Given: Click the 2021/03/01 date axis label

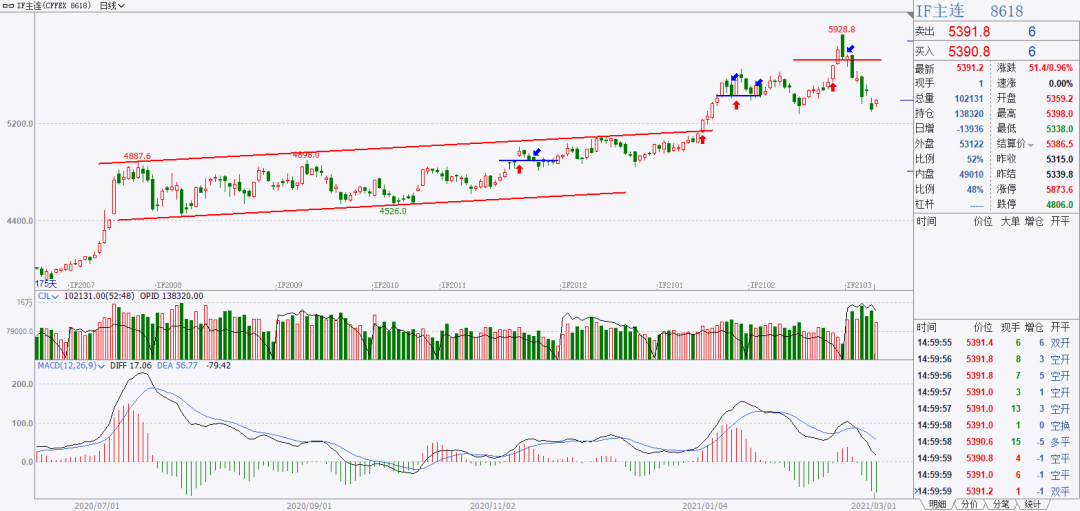Looking at the screenshot, I should pyautogui.click(x=873, y=505).
